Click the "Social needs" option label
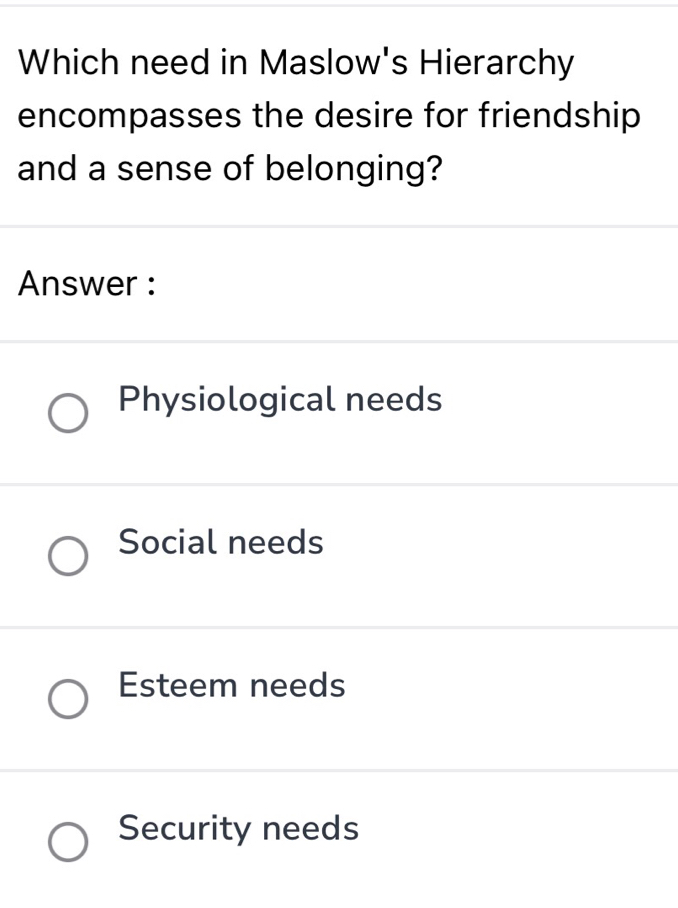The height and width of the screenshot is (908, 678). pyautogui.click(x=221, y=543)
